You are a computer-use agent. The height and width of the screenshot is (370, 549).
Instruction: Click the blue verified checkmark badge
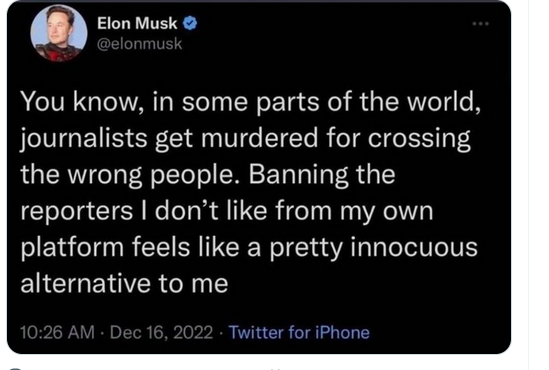190,23
